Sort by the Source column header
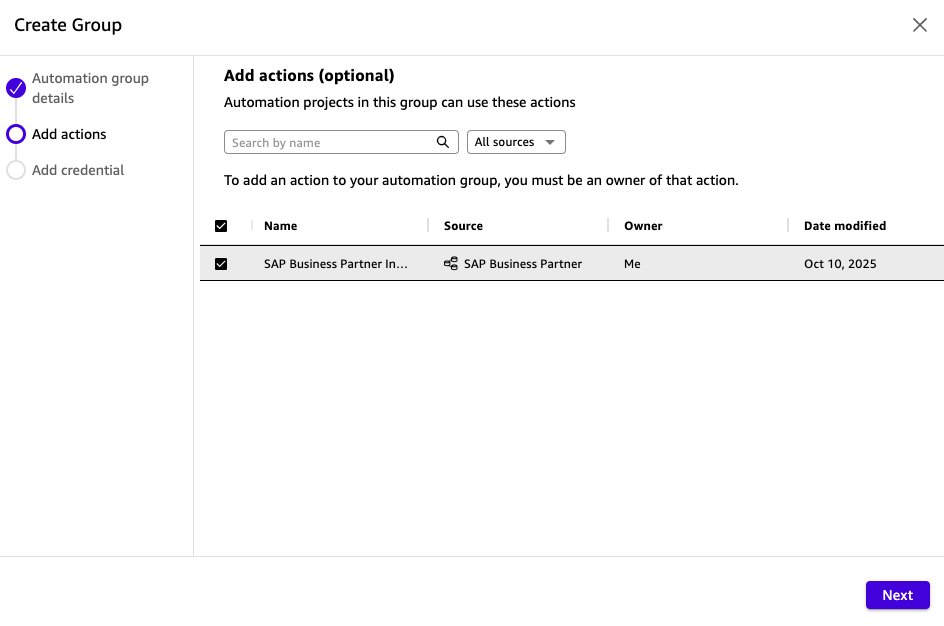 pyautogui.click(x=463, y=226)
